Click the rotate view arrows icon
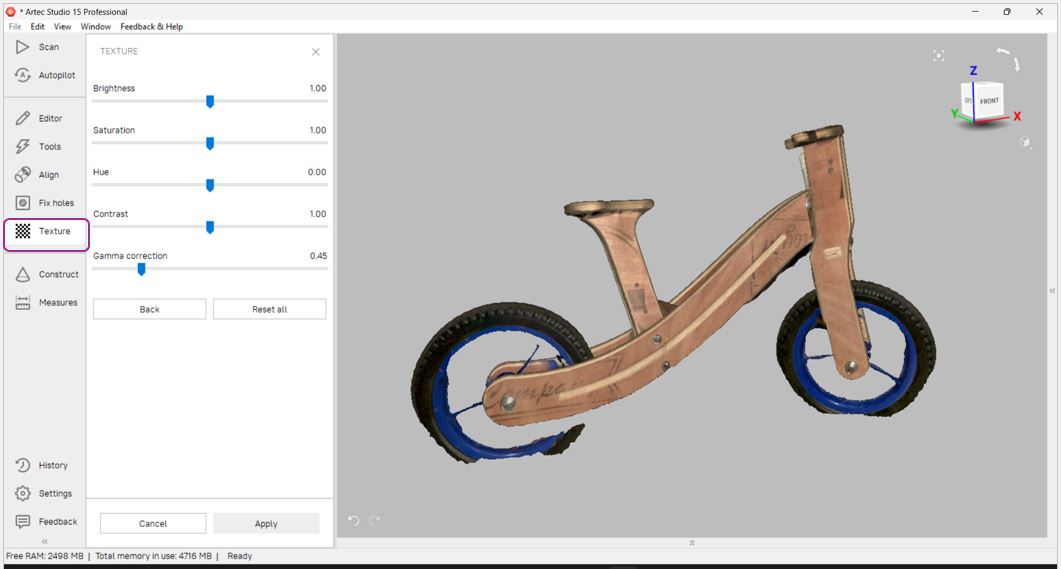 (x=1008, y=59)
